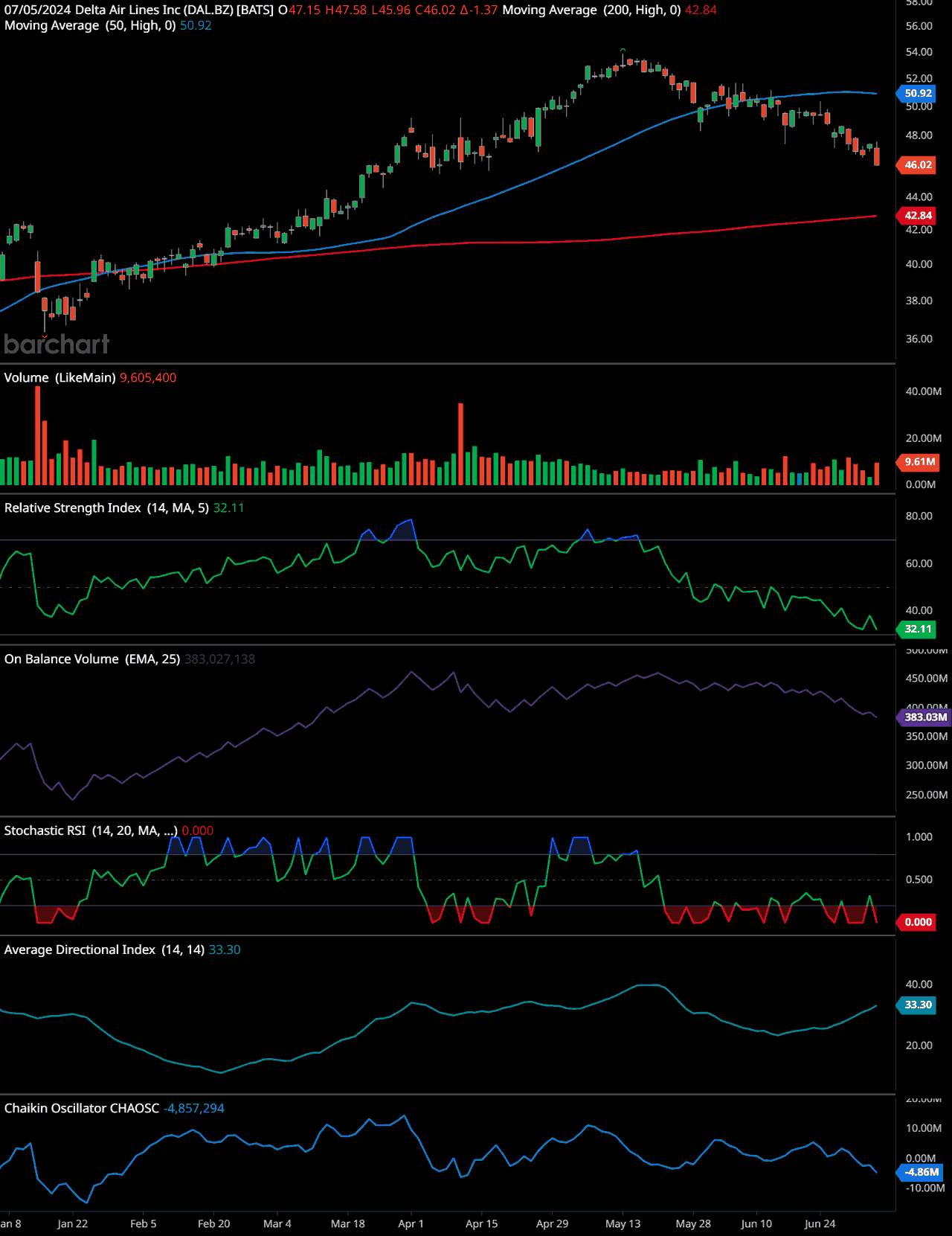Click the green 32.11 RSI axis tag
The image size is (952, 1236).
coord(918,630)
